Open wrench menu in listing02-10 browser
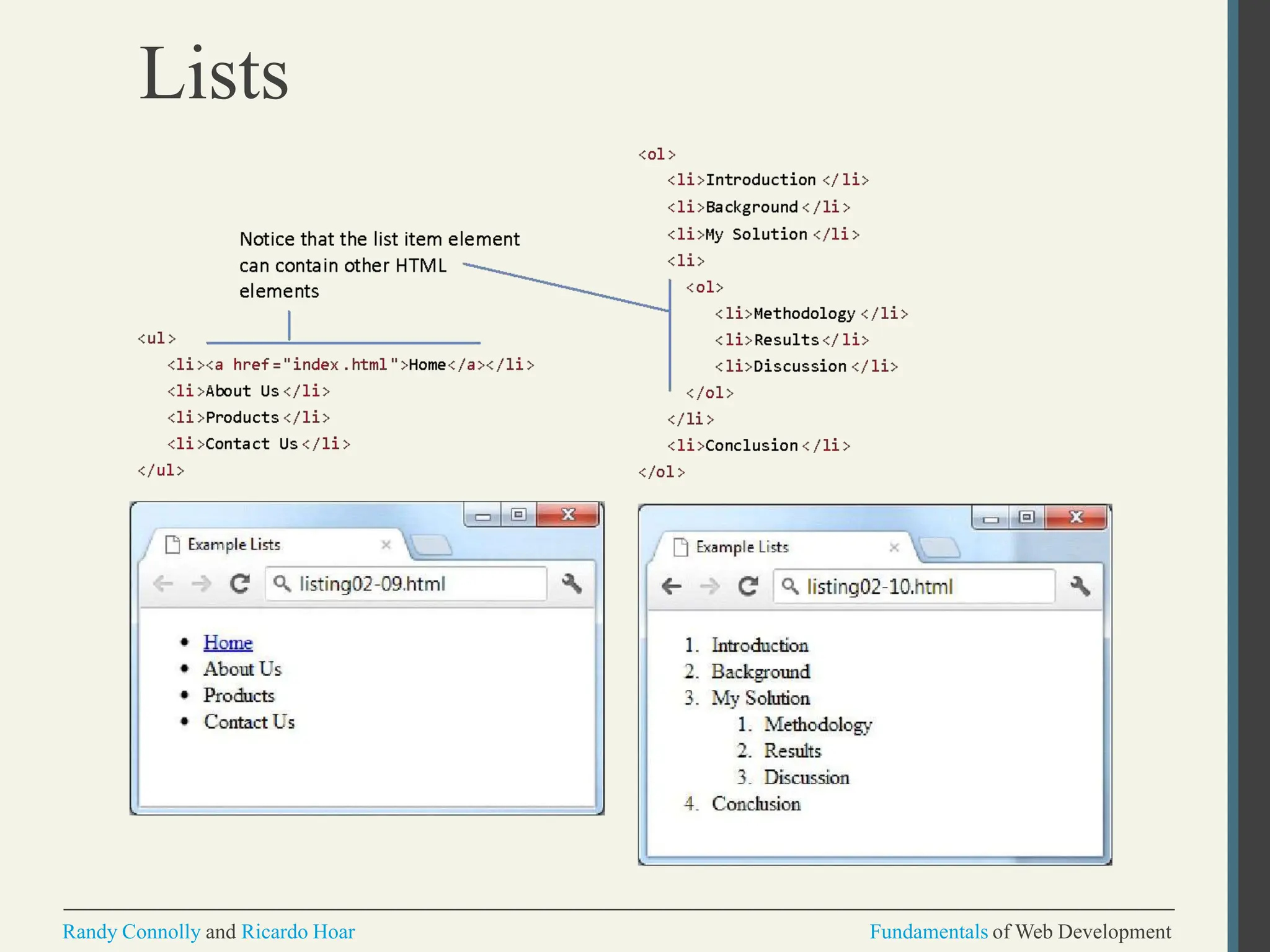This screenshot has width=1270, height=952. (1080, 586)
